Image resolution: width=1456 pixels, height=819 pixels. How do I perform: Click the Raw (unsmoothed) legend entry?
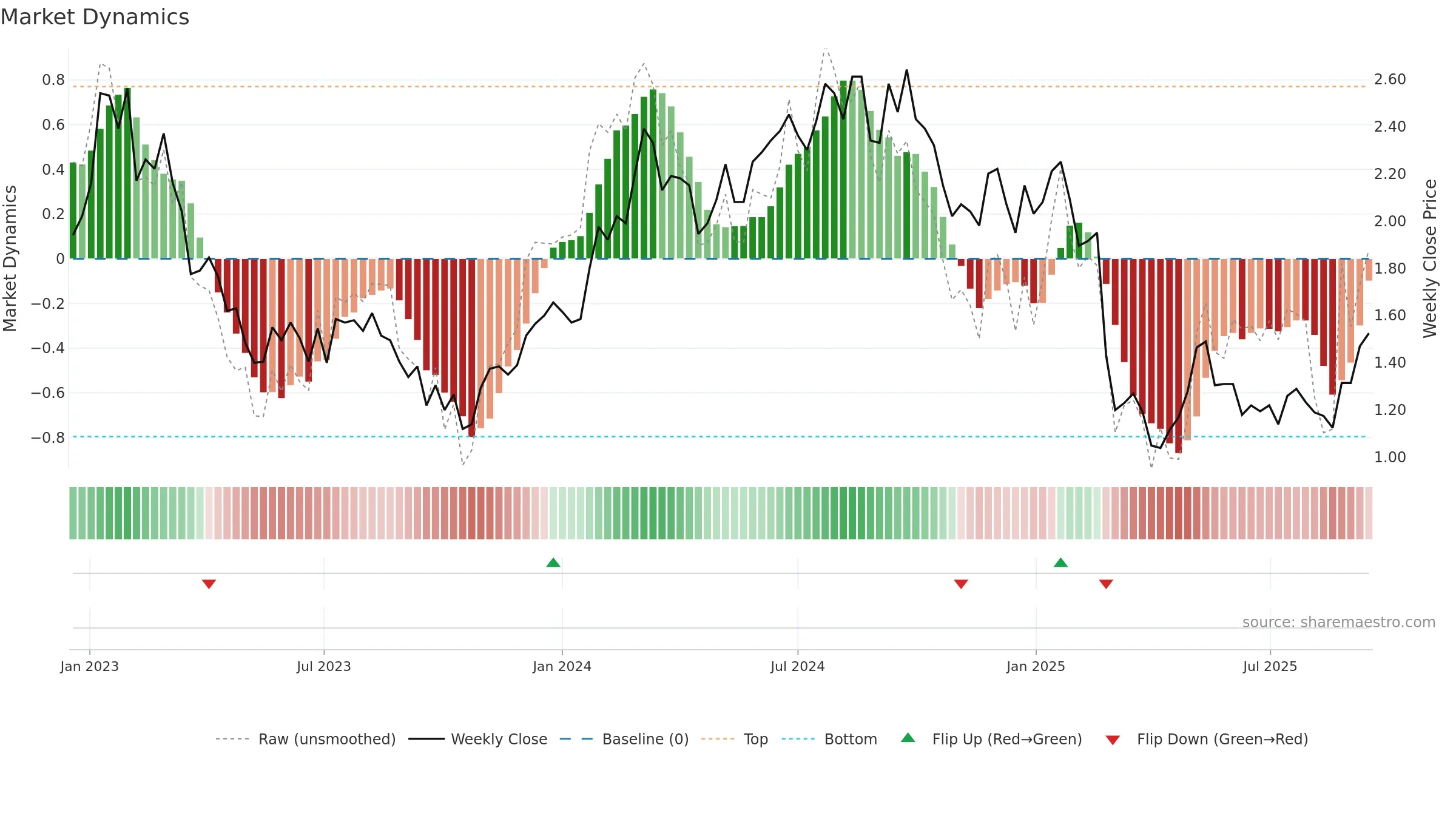306,739
